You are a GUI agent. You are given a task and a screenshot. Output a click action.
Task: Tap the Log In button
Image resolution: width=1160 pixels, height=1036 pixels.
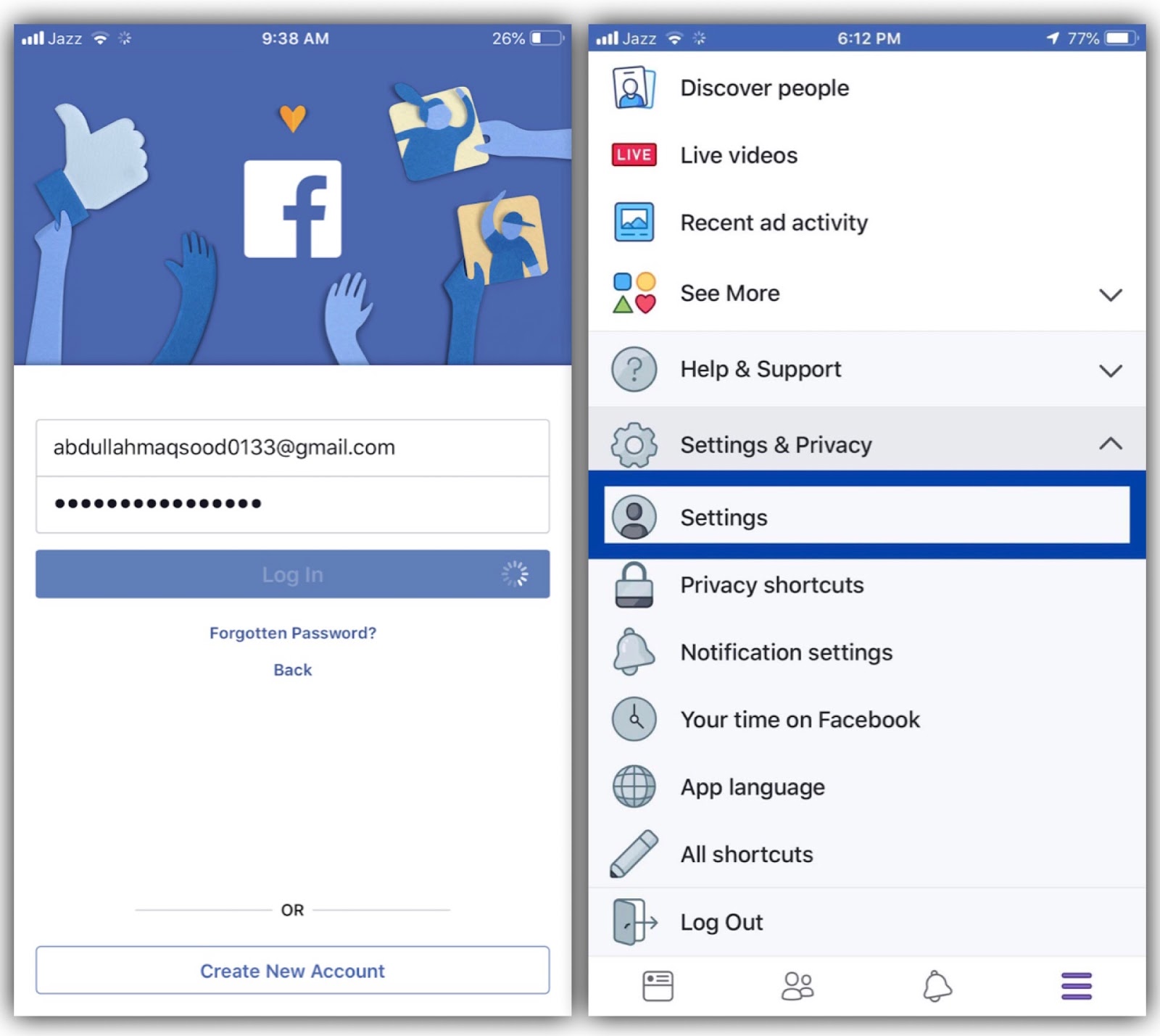pyautogui.click(x=293, y=574)
